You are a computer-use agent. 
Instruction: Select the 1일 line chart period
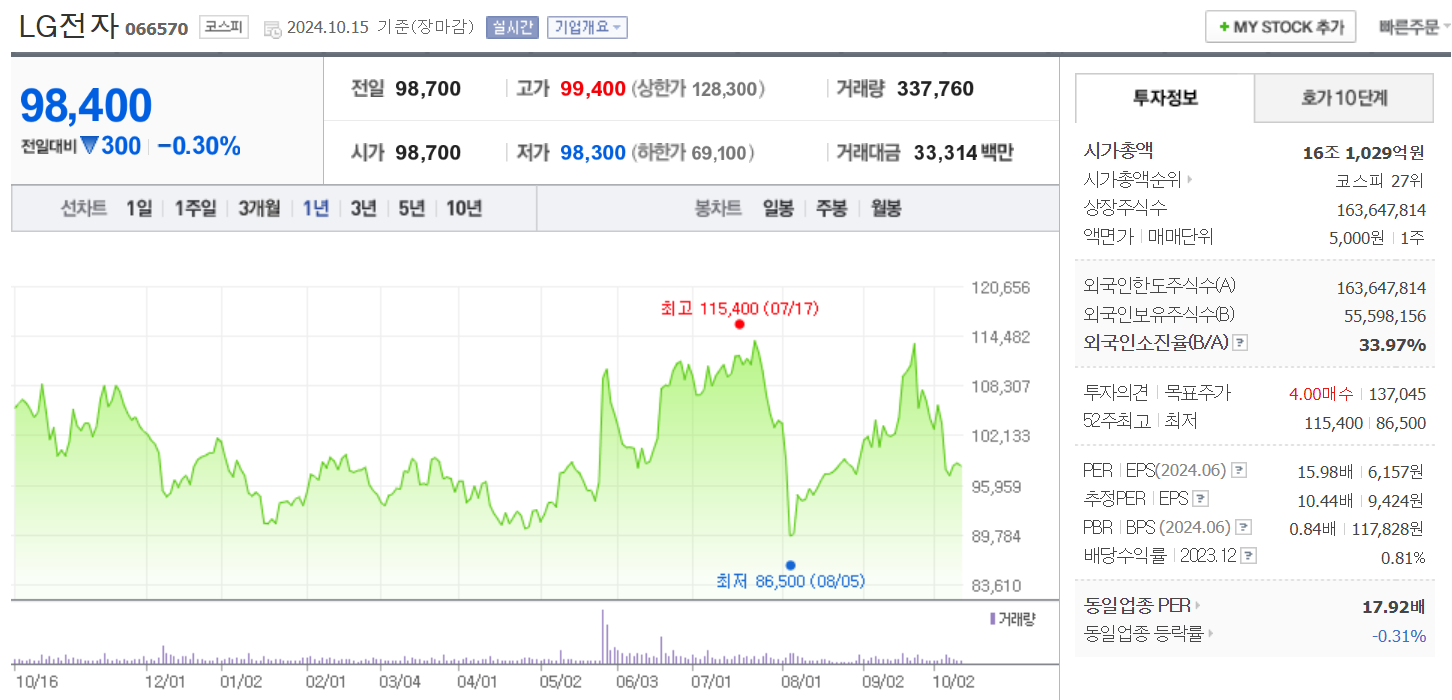click(139, 209)
